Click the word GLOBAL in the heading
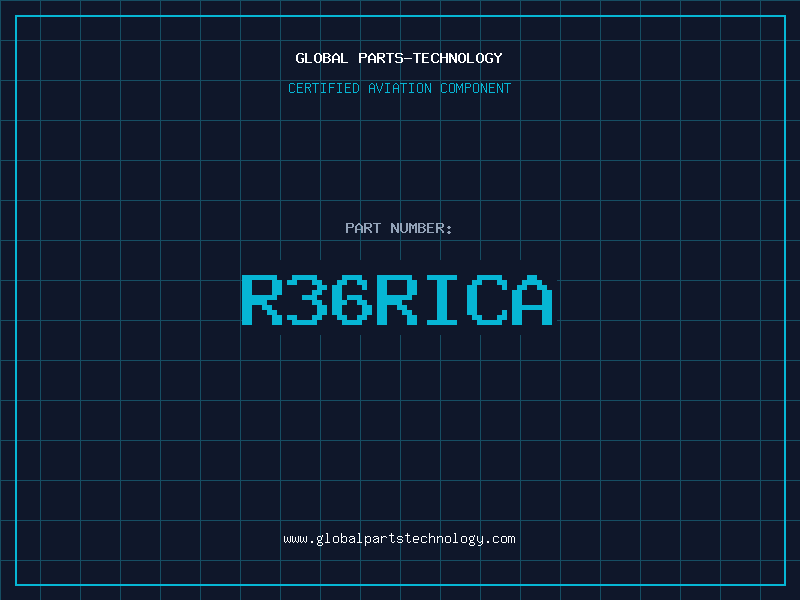Viewport: 800px width, 600px height. 322,58
